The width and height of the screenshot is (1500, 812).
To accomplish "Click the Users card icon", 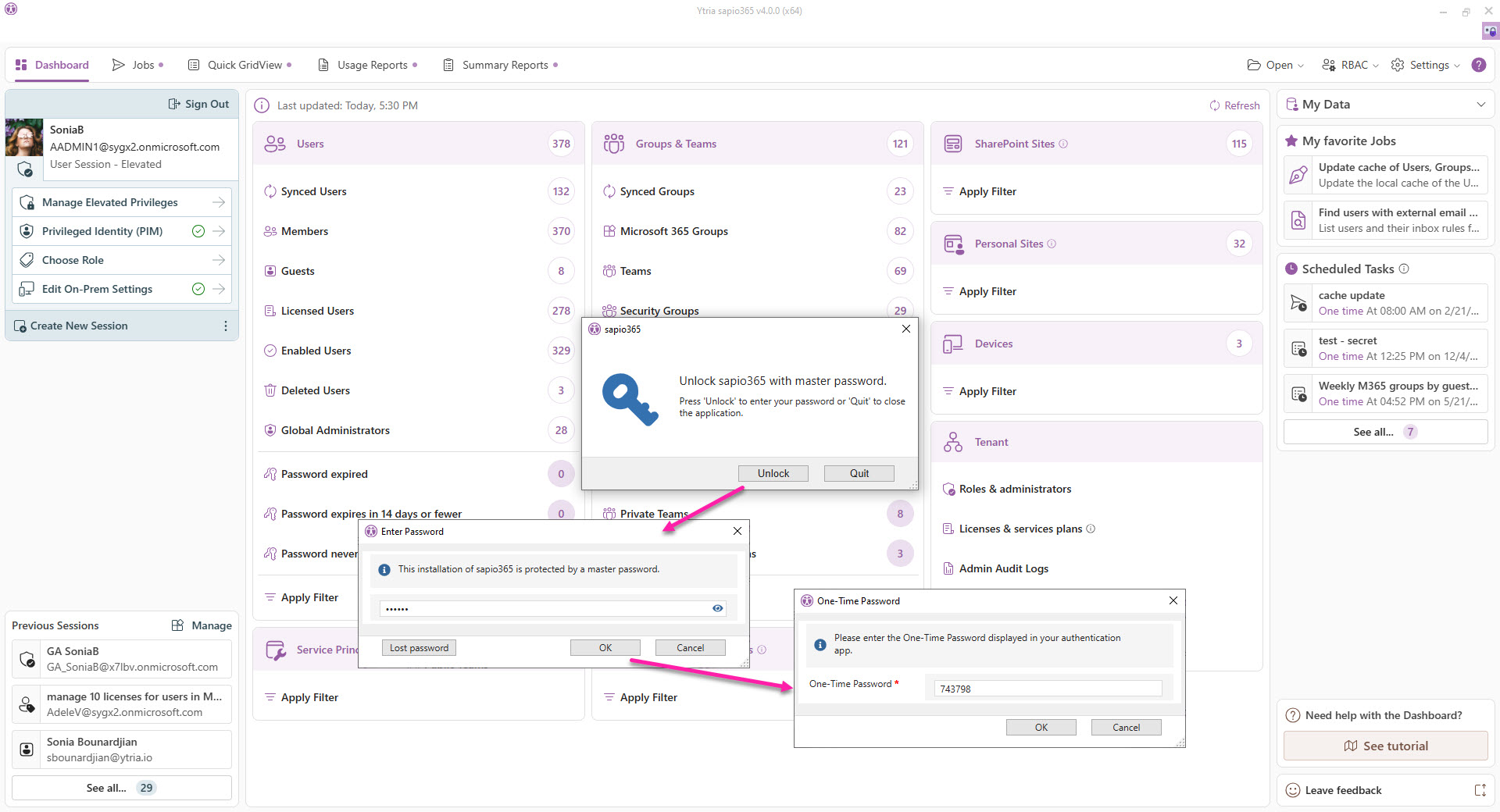I will pos(275,144).
